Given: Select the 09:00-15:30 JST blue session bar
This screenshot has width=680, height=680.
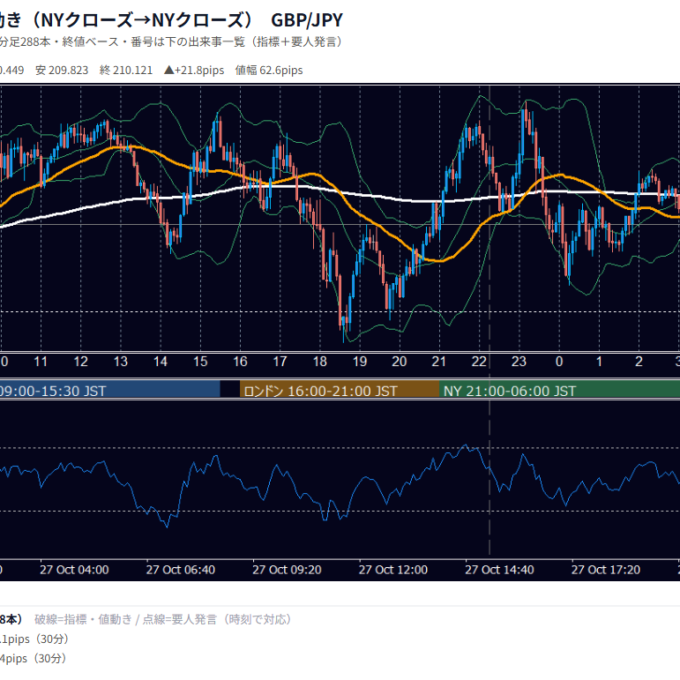Looking at the screenshot, I should click(x=110, y=391).
